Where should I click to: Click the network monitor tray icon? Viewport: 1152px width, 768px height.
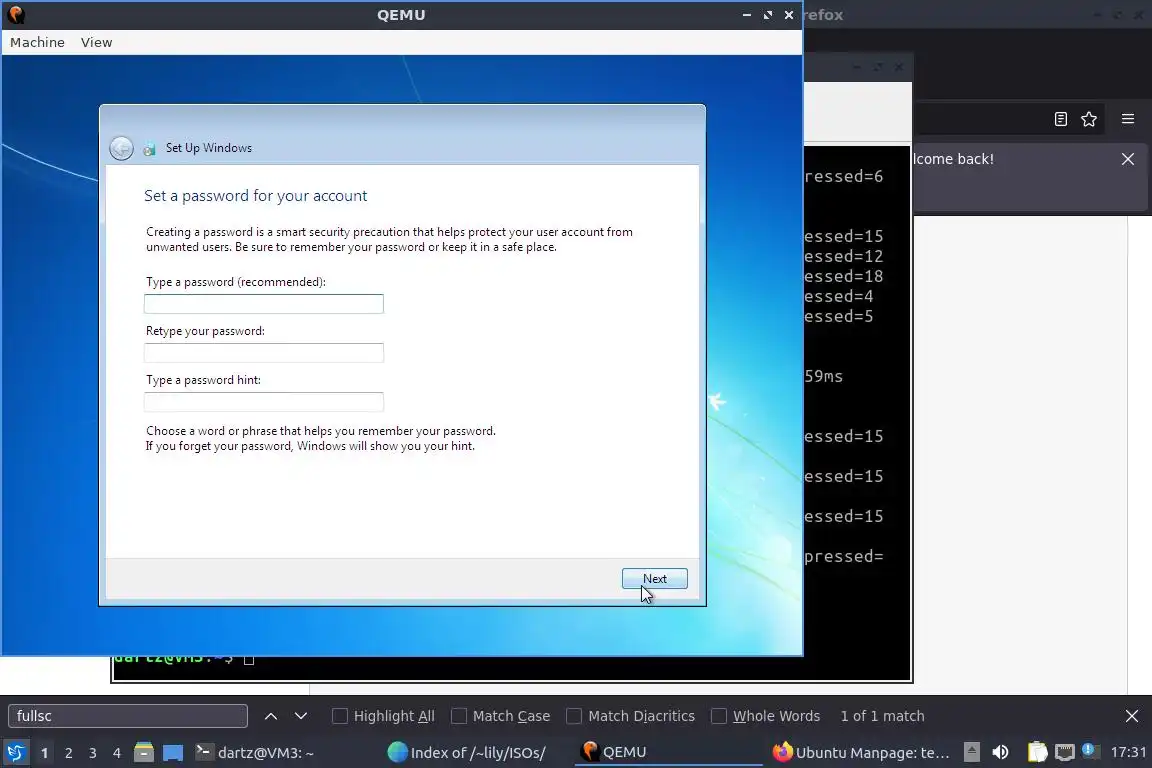(x=1065, y=753)
